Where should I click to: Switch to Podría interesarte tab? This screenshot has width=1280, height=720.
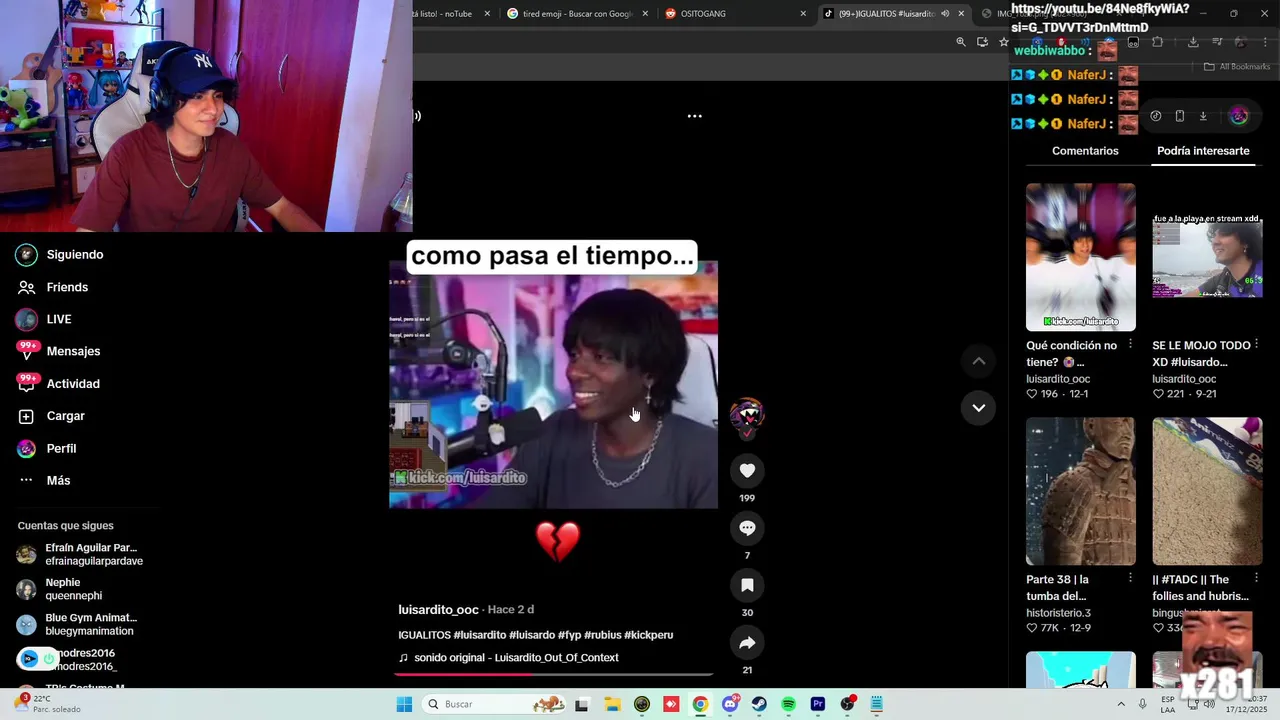click(1203, 151)
